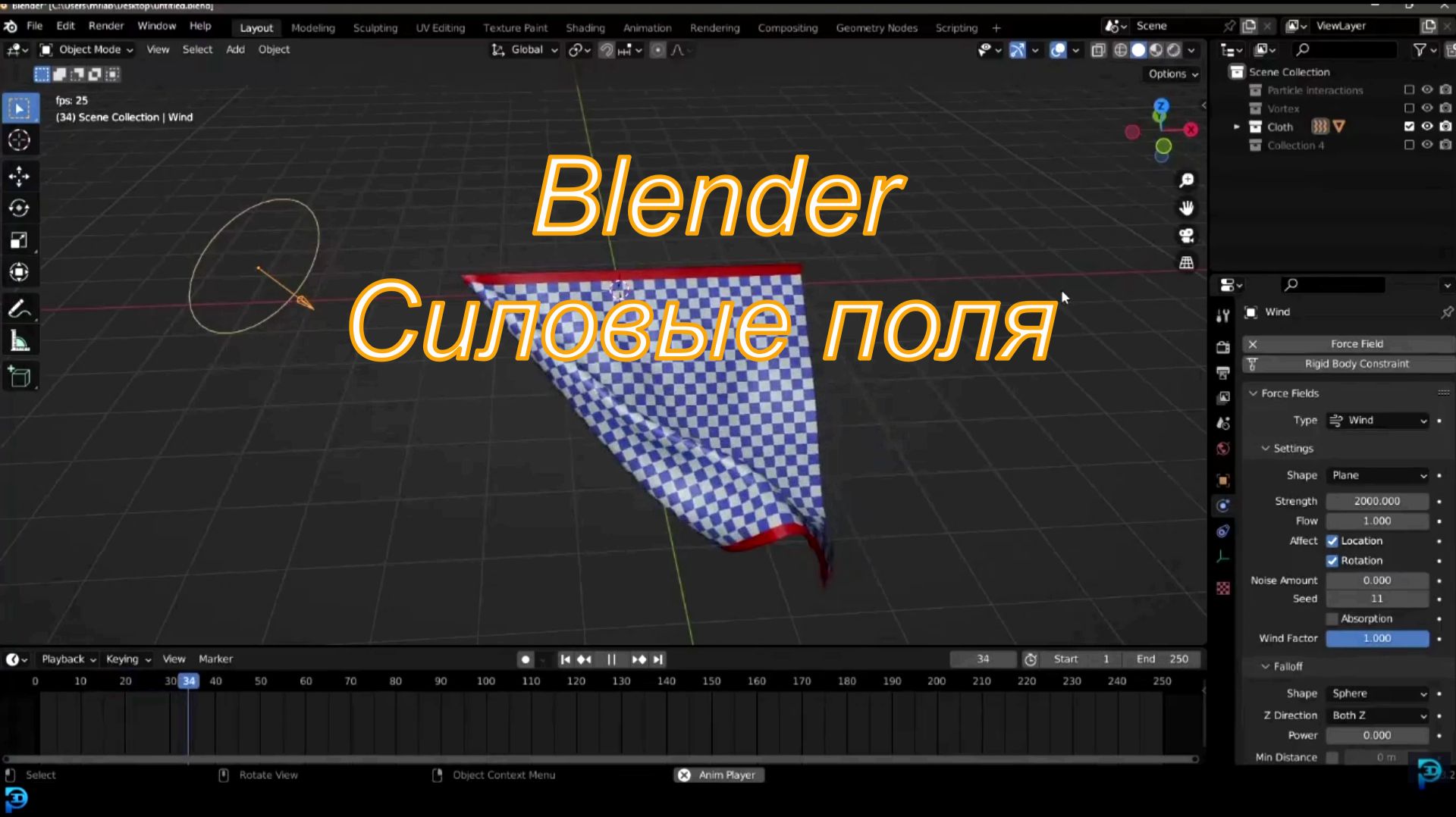Select the Cursor tool in the toolbar
The image size is (1456, 817).
(19, 140)
